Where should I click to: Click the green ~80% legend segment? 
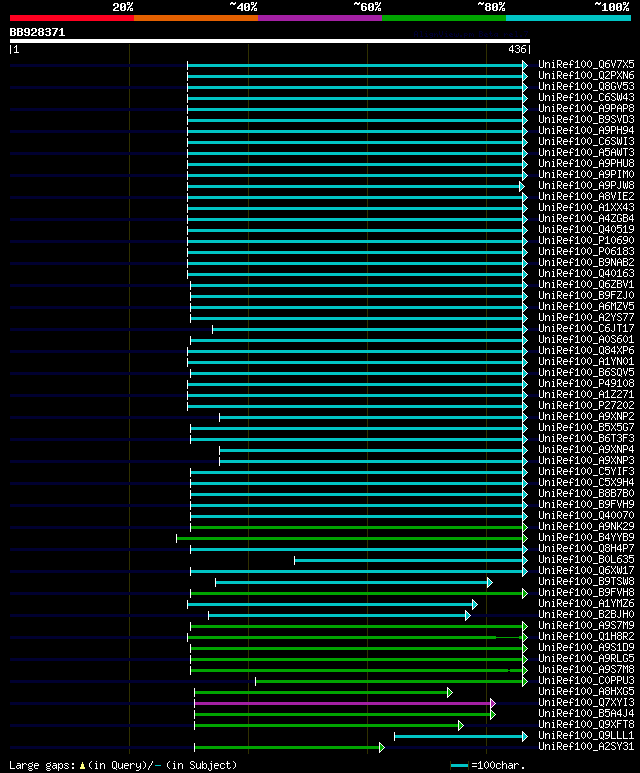click(x=444, y=18)
